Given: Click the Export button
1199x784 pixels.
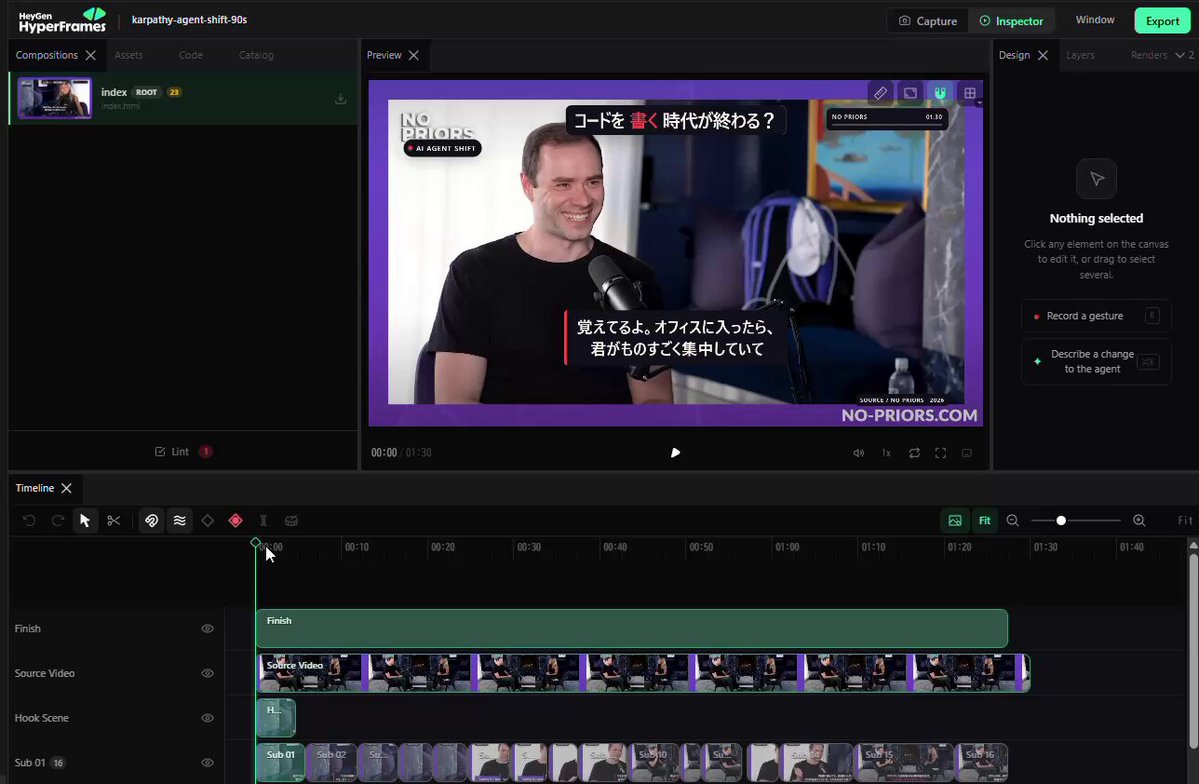Looking at the screenshot, I should coord(1162,21).
